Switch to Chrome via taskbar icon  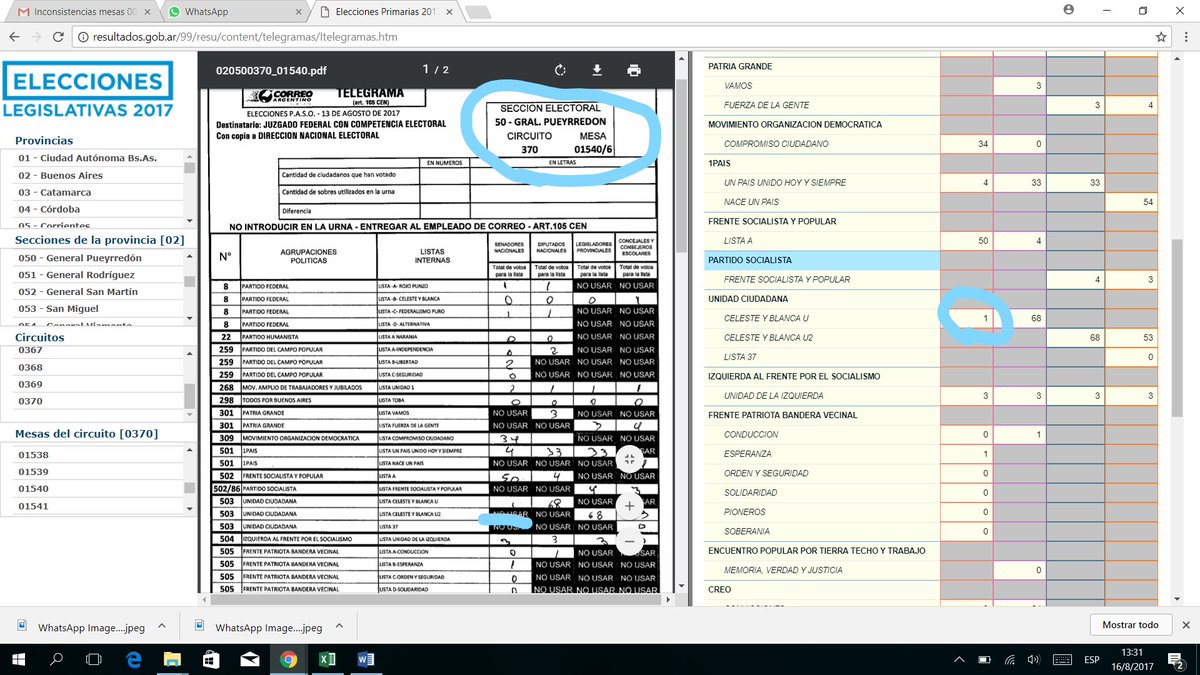coord(287,659)
